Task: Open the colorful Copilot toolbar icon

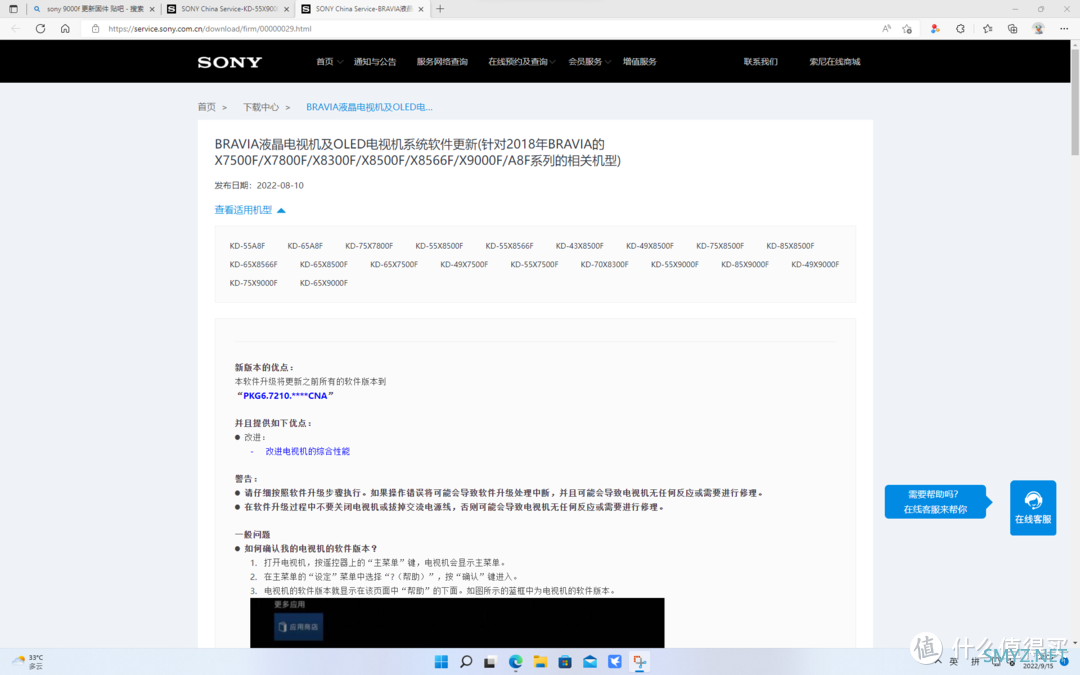Action: [935, 29]
